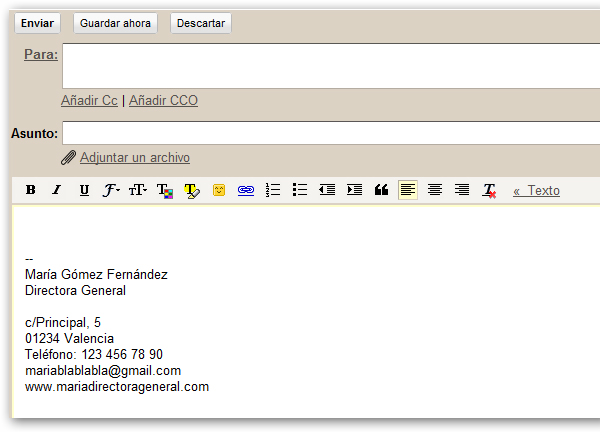Increase indent of the text
The height and width of the screenshot is (432, 600).
[x=354, y=190]
